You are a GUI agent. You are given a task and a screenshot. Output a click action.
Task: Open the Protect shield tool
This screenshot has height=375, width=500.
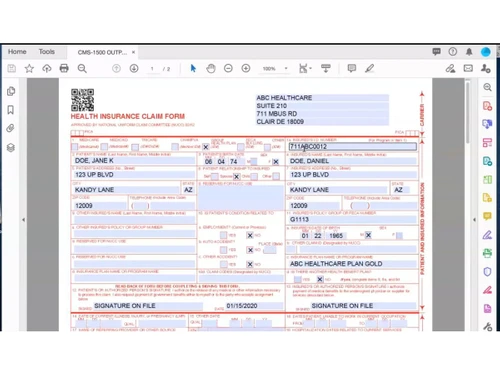[x=487, y=272]
